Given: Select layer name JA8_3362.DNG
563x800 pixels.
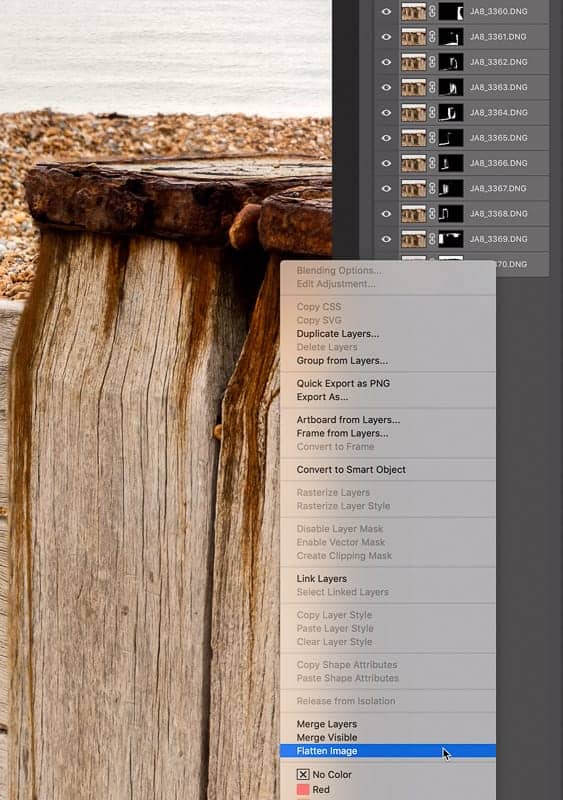Looking at the screenshot, I should coord(499,62).
